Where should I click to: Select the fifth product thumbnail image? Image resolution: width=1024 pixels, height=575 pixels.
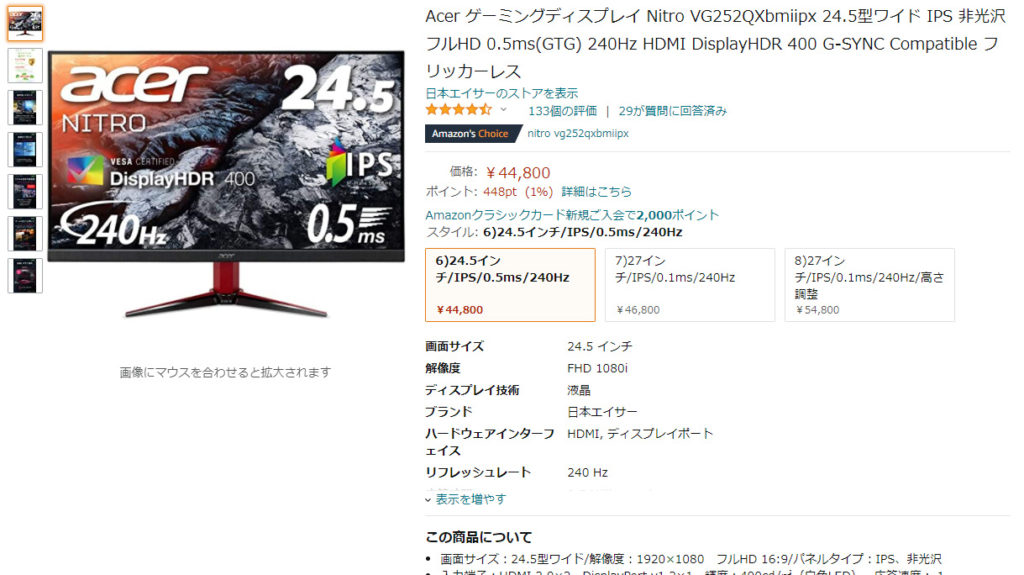point(25,191)
